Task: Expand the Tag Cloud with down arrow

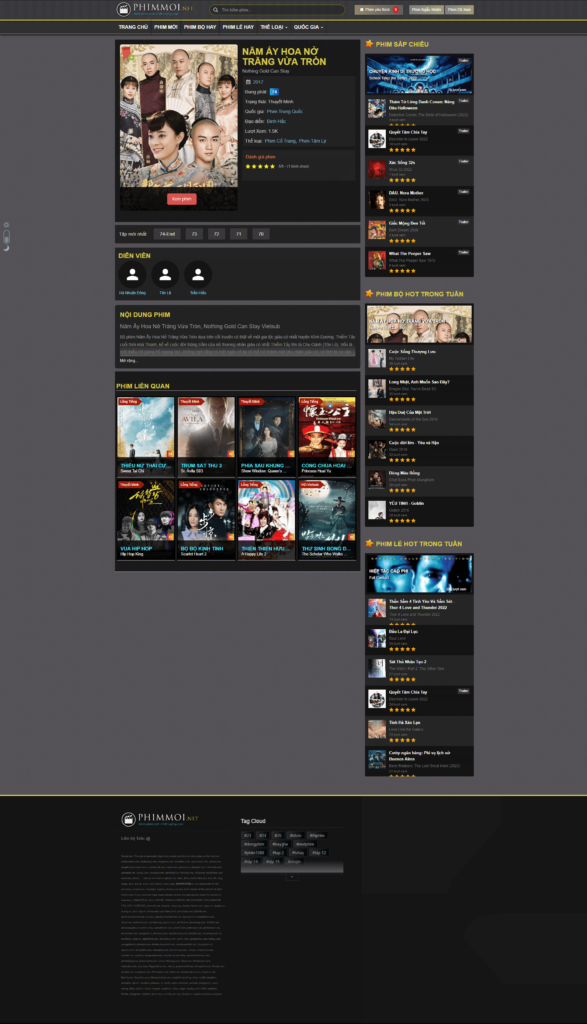Action: (292, 876)
